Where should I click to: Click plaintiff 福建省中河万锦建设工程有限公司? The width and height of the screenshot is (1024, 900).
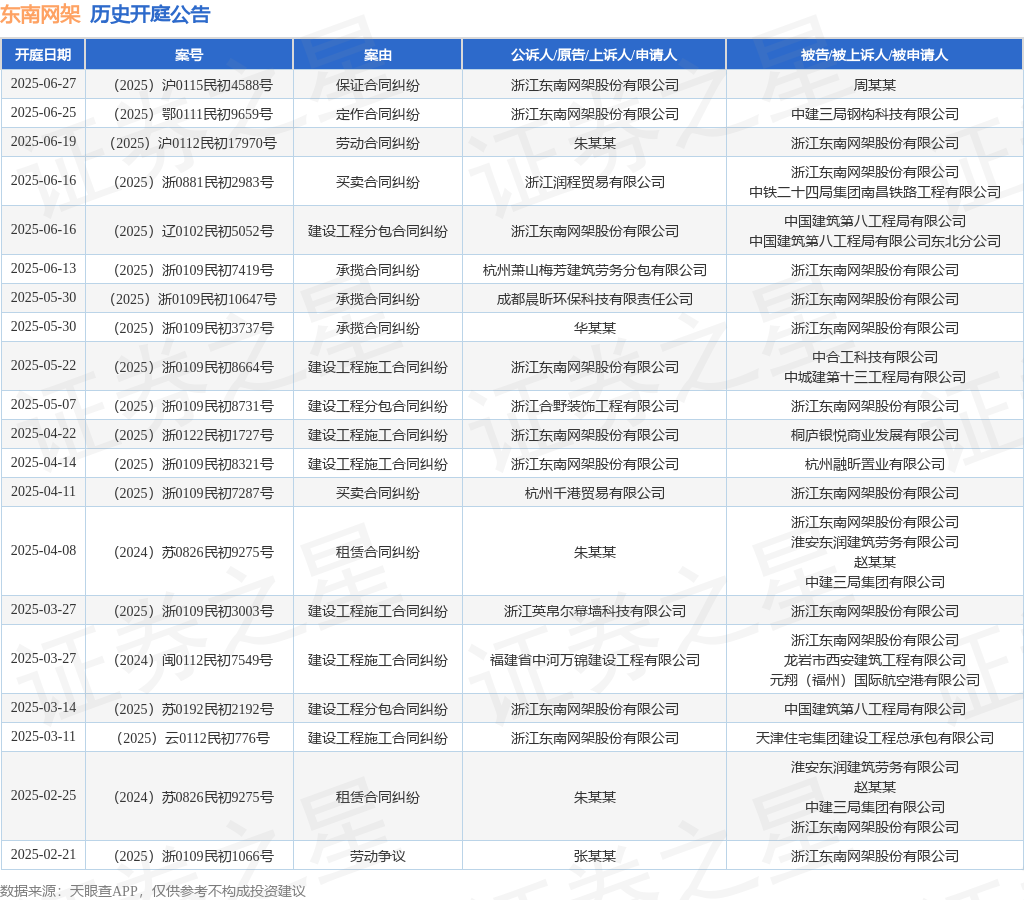point(594,659)
